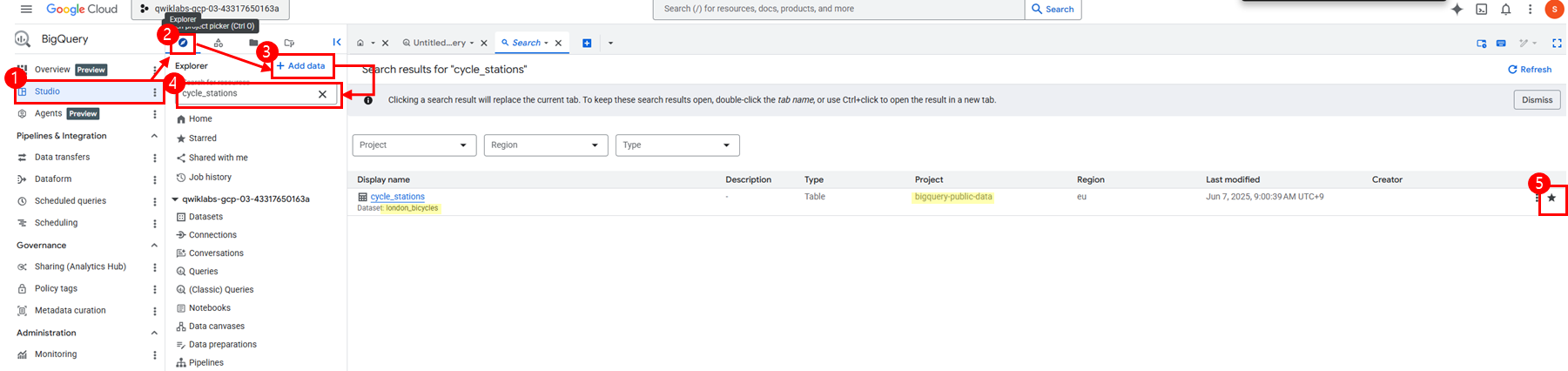Screen dimensions: 1568x371
Task: Collapse the Pipelines & Integration section
Action: pyautogui.click(x=154, y=136)
